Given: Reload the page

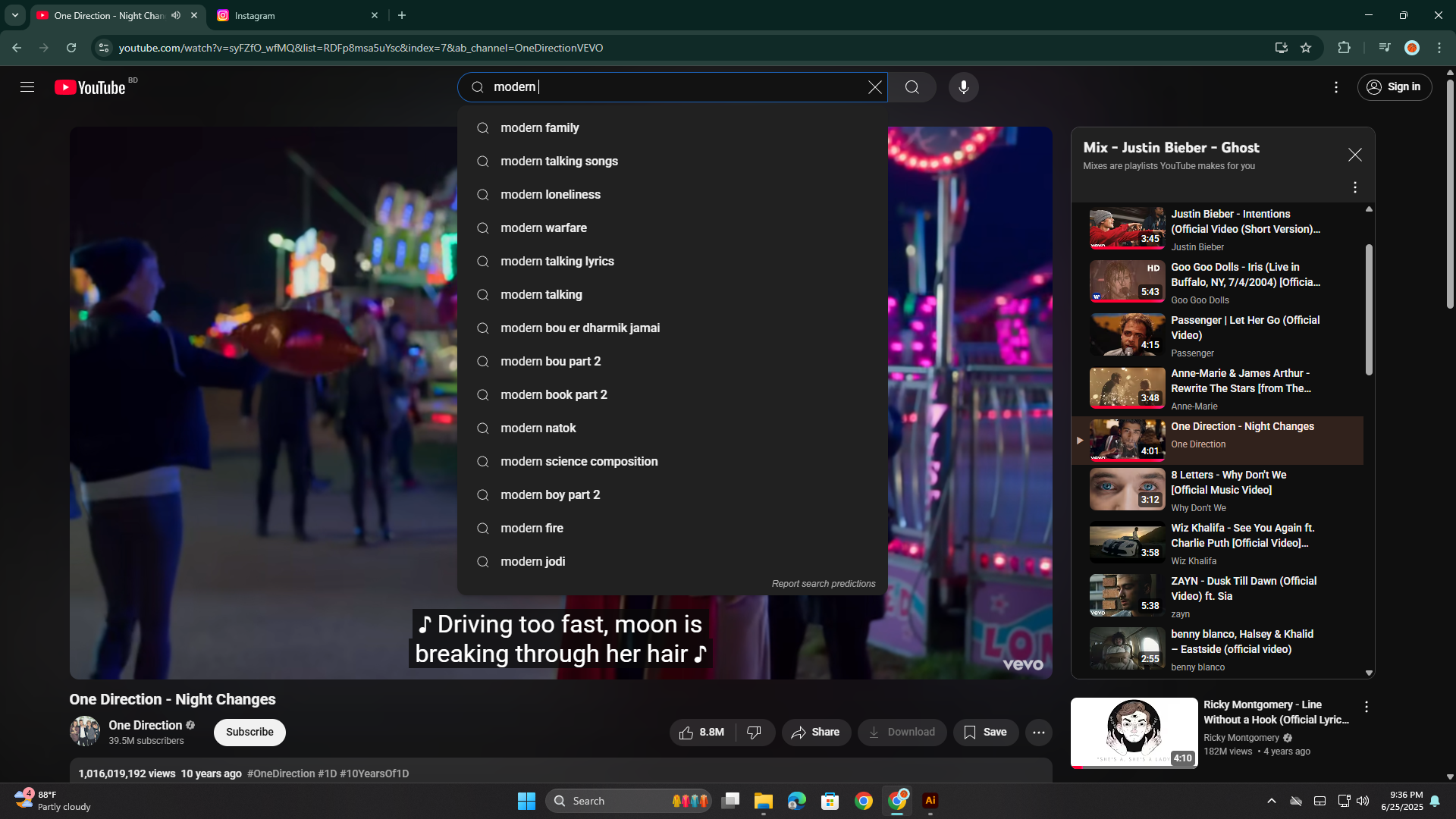Looking at the screenshot, I should [71, 48].
